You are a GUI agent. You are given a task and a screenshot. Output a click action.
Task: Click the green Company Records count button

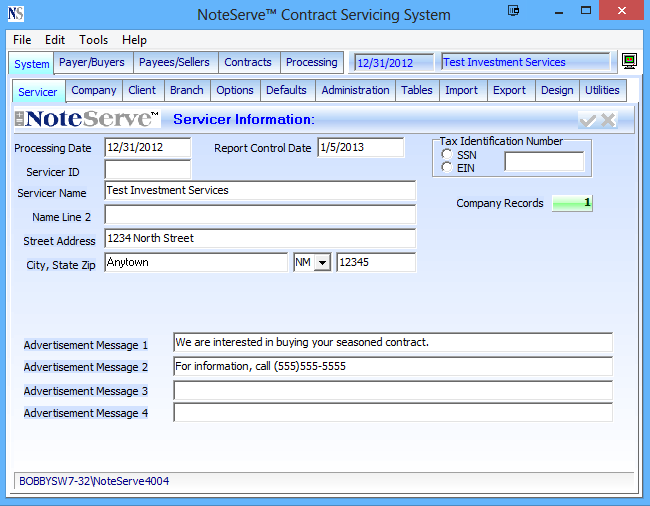tap(572, 203)
